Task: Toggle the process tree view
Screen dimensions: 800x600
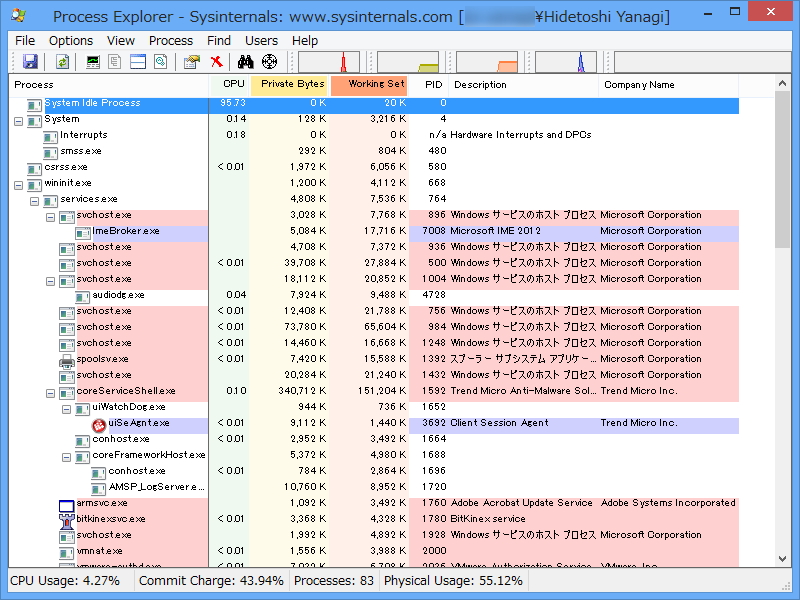Action: [114, 61]
